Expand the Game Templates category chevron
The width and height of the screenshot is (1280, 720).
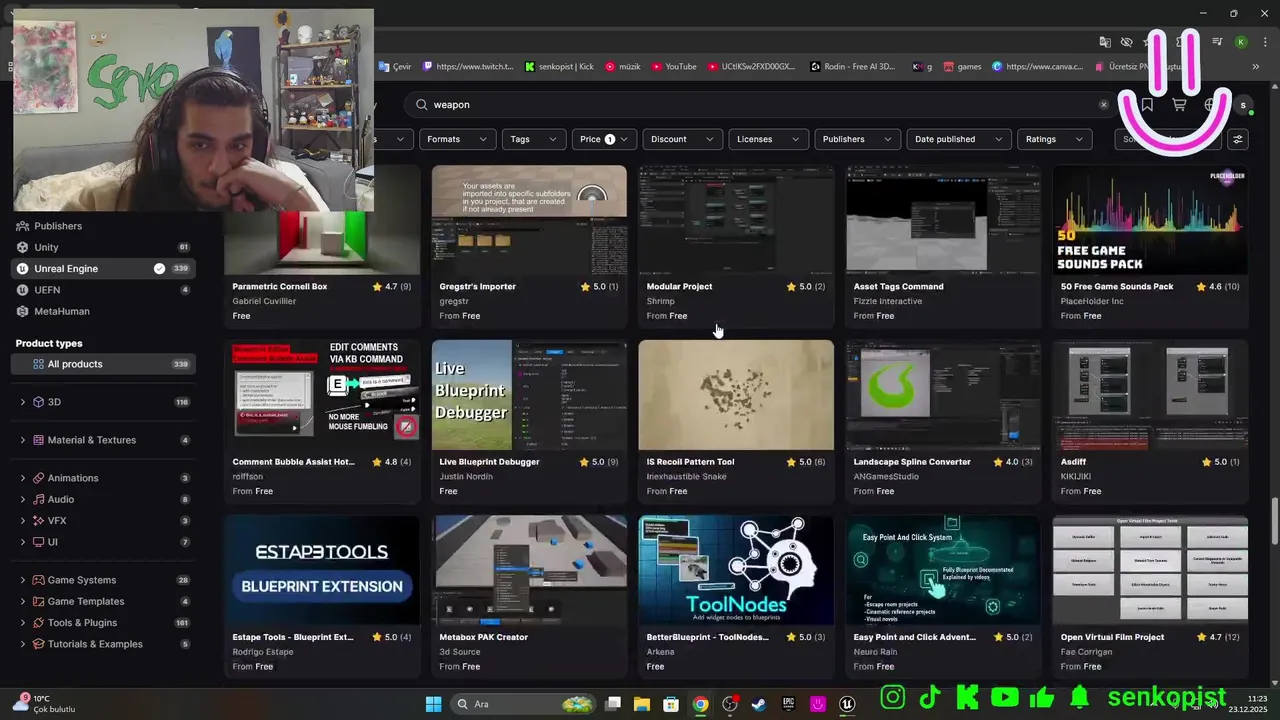pos(23,601)
